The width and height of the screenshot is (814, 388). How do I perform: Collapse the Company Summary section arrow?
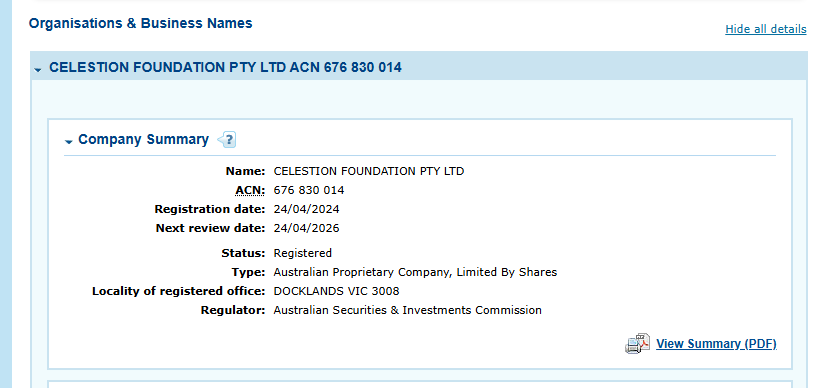[69, 141]
